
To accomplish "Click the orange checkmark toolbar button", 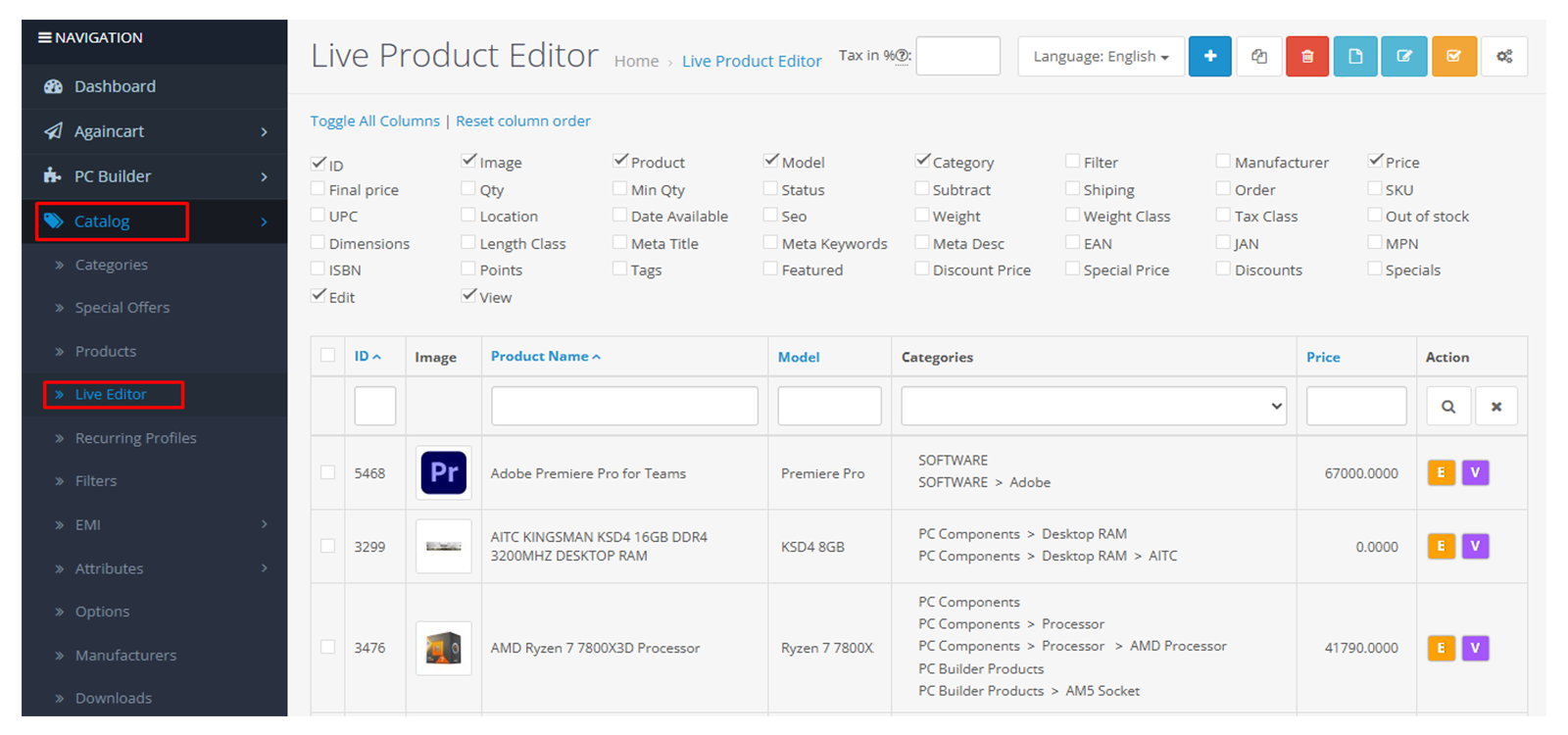I will point(1454,57).
